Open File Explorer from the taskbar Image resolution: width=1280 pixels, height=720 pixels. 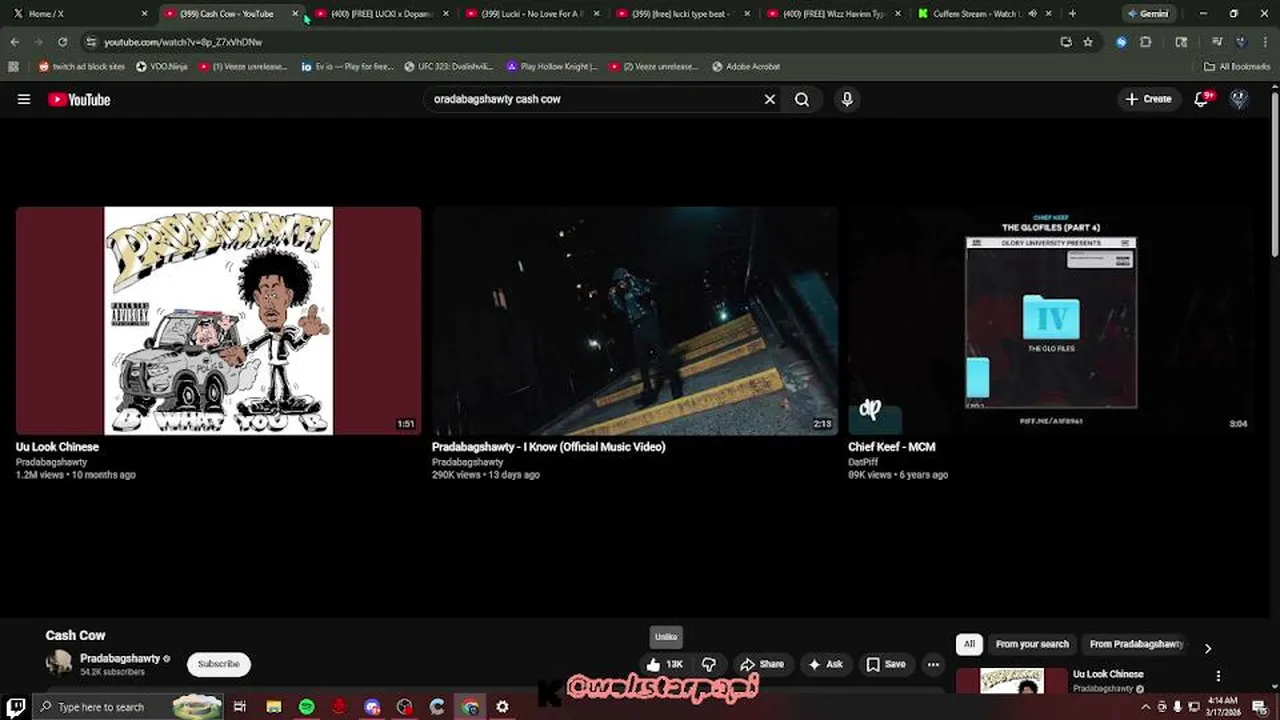pos(274,707)
